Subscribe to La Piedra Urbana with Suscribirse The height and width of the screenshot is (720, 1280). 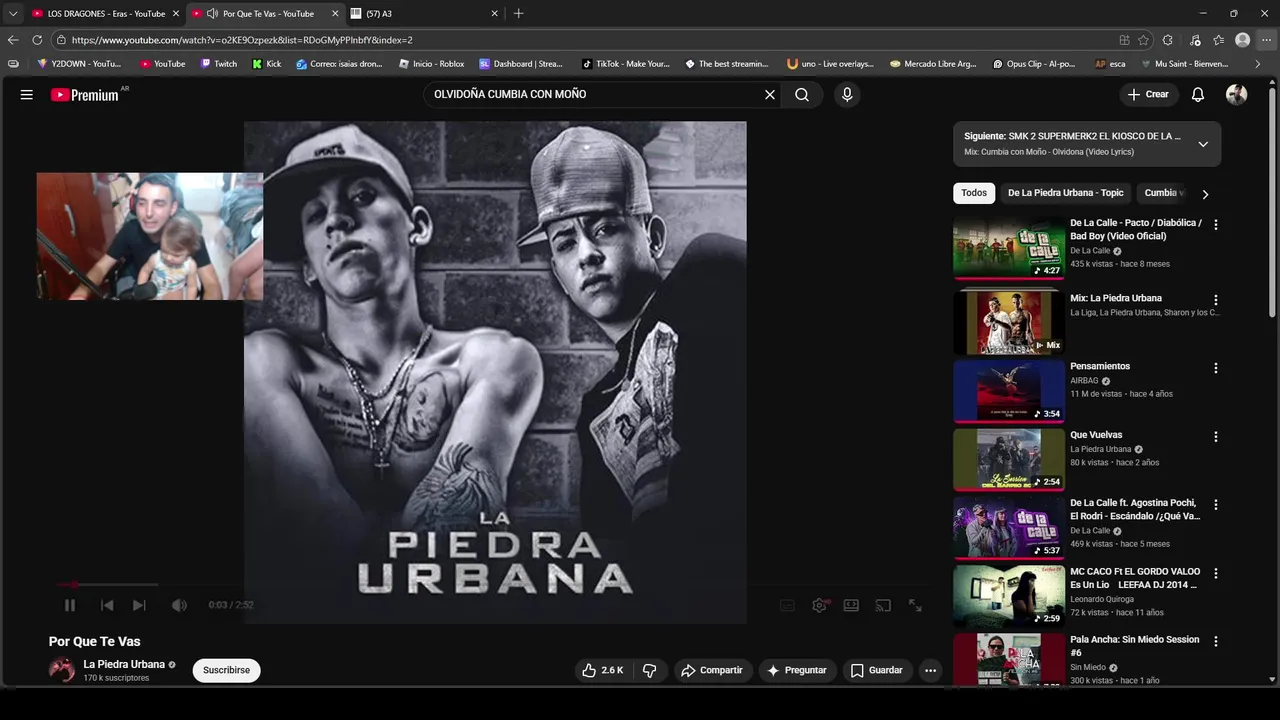(227, 670)
